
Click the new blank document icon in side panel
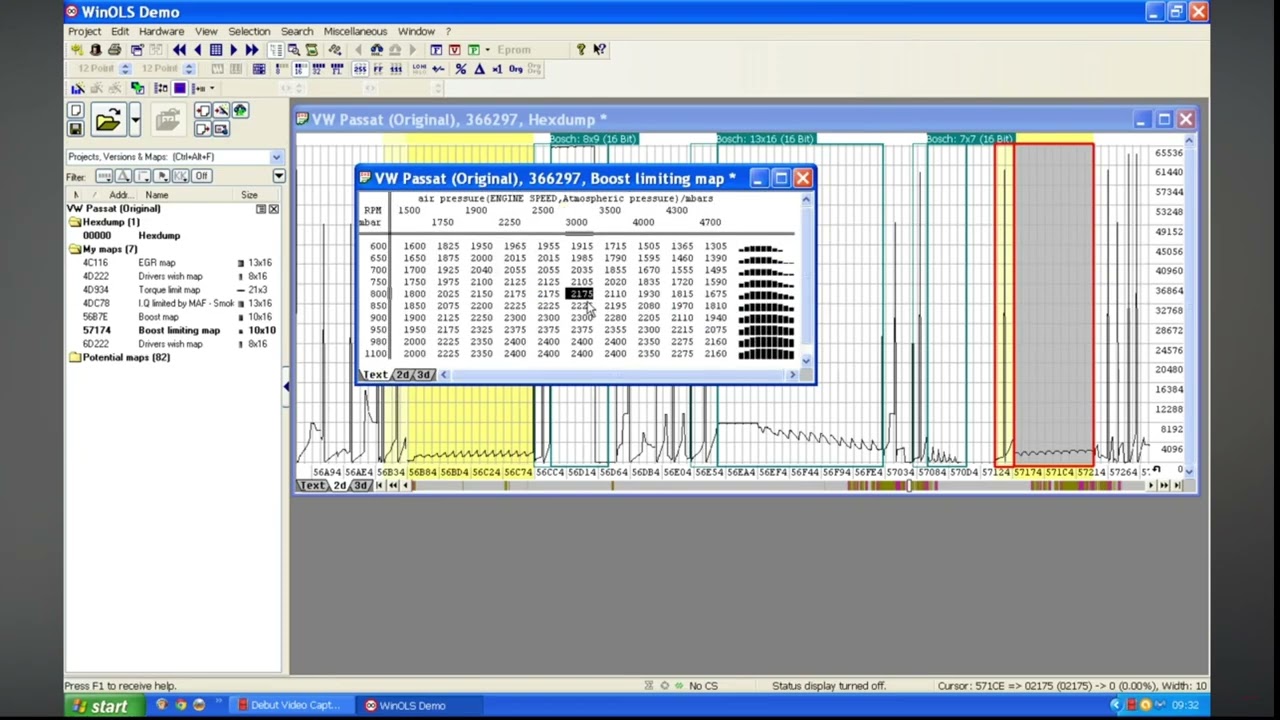(75, 111)
